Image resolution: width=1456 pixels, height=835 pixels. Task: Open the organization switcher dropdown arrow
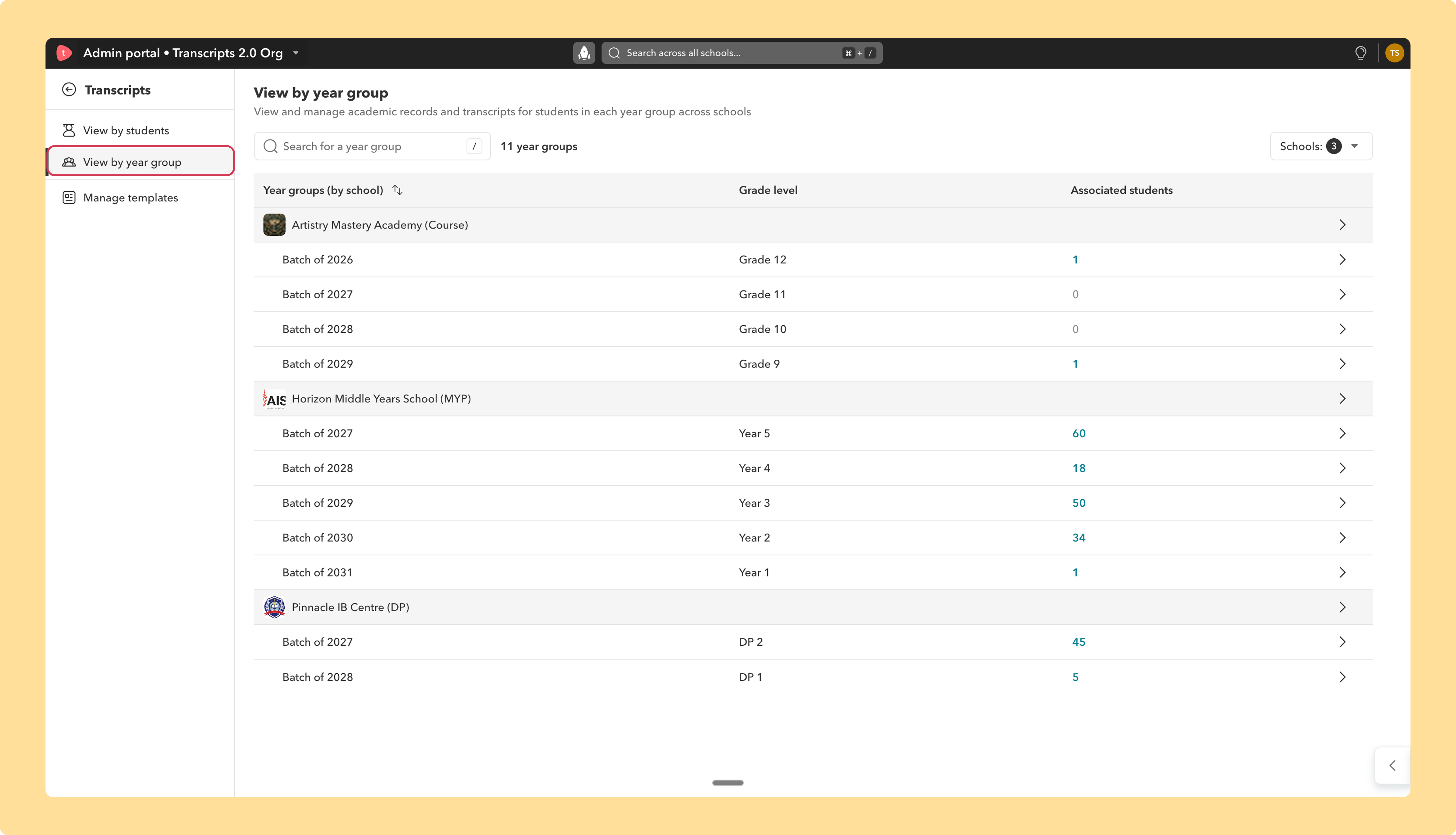pos(296,53)
